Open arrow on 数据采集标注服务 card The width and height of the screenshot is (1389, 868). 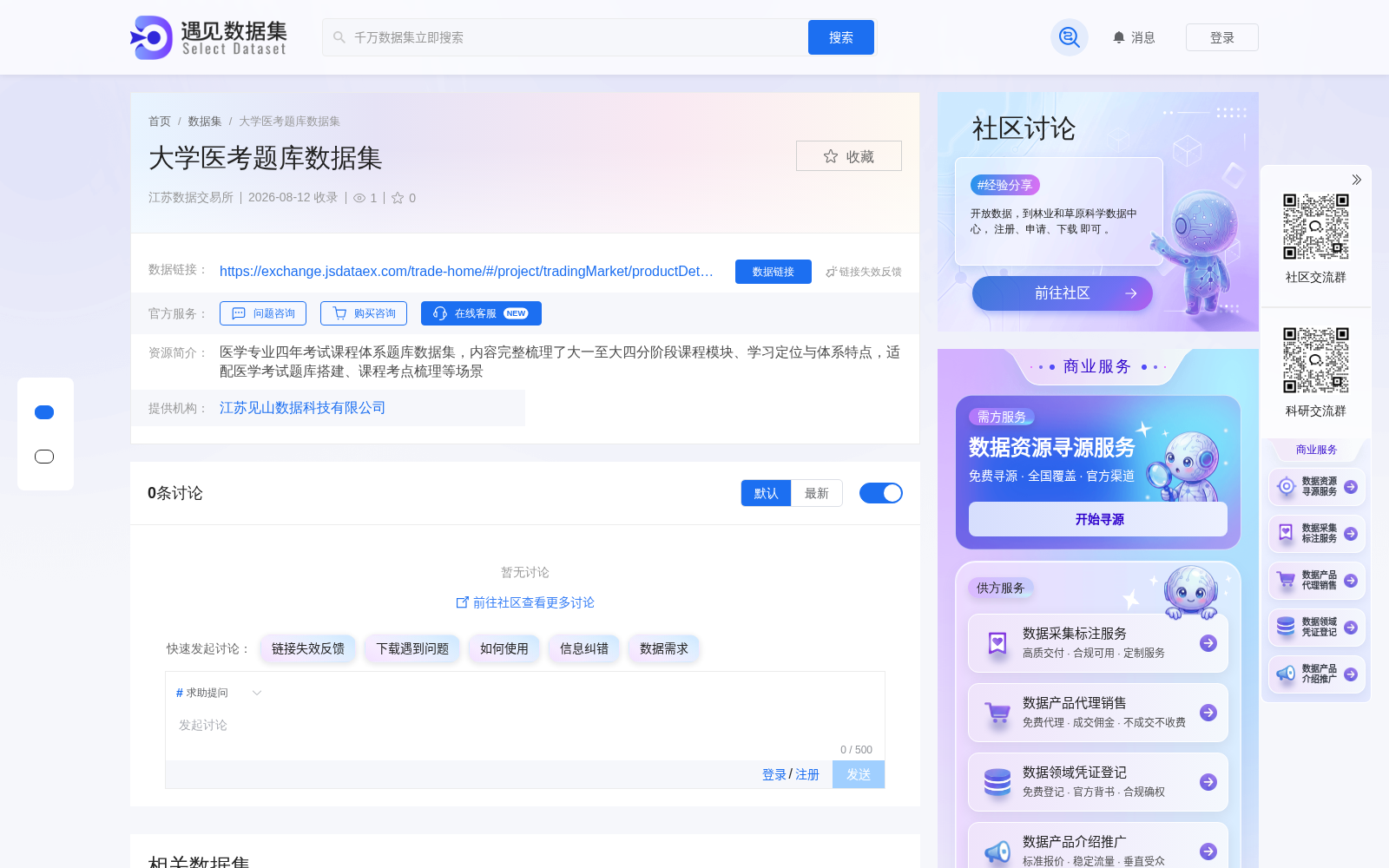coord(1208,643)
